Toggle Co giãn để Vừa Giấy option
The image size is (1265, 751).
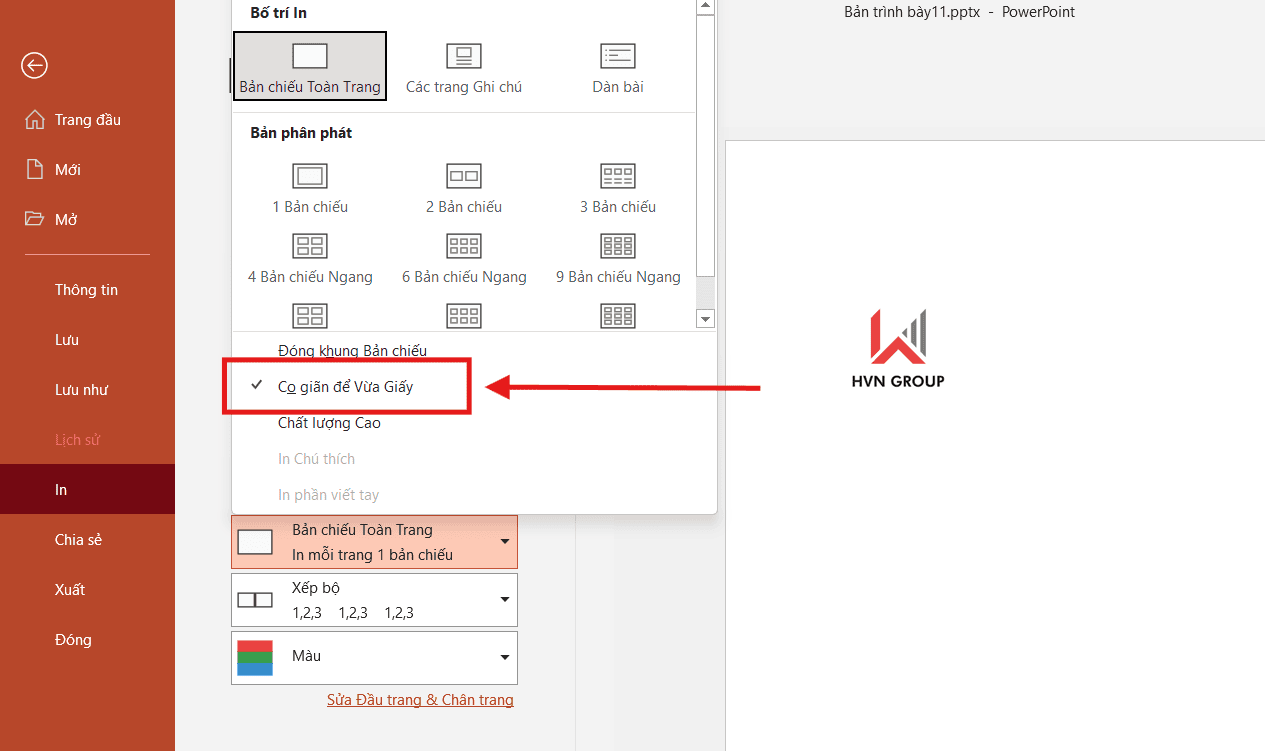click(x=345, y=387)
